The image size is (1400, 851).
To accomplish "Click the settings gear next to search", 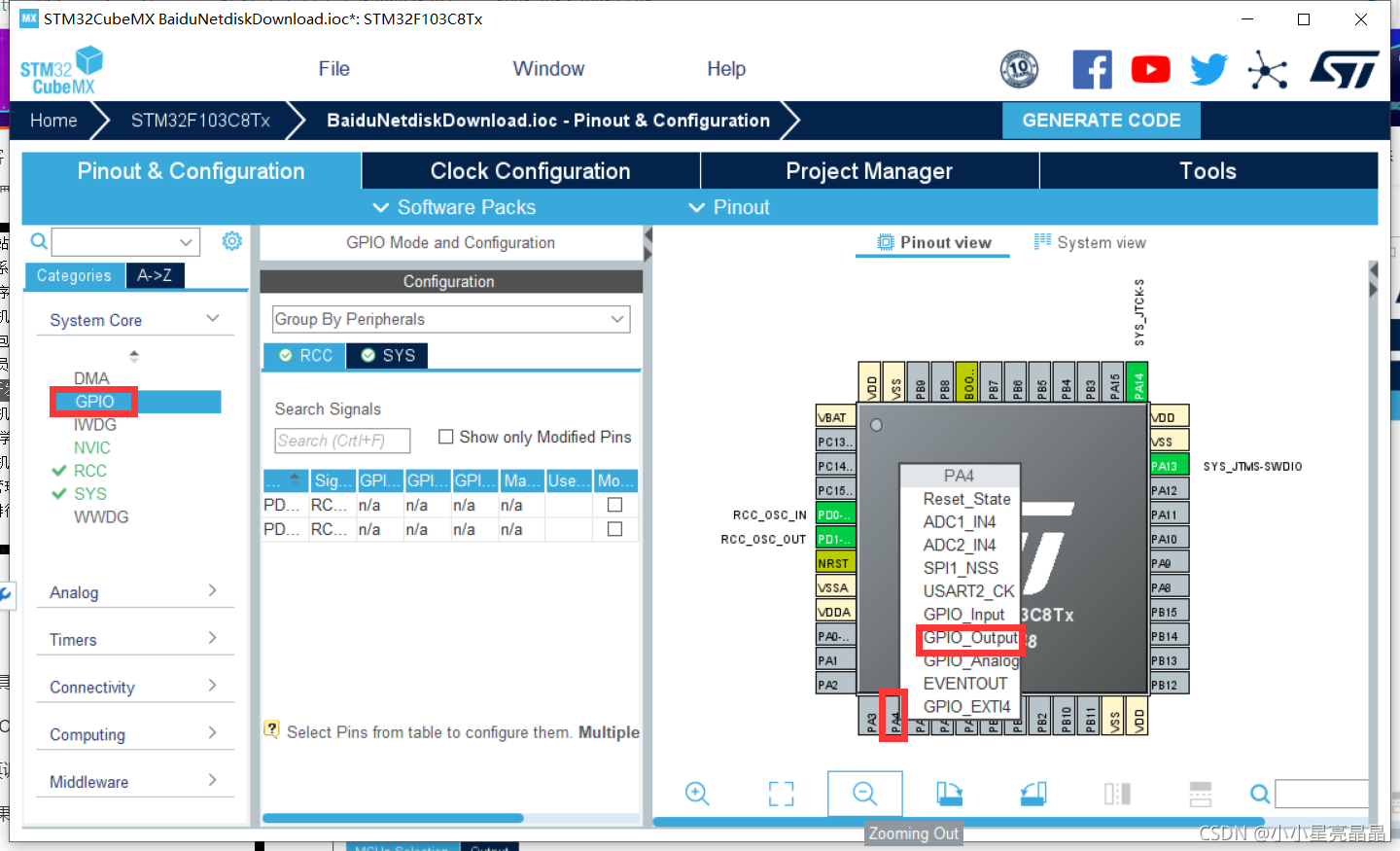I will 231,241.
